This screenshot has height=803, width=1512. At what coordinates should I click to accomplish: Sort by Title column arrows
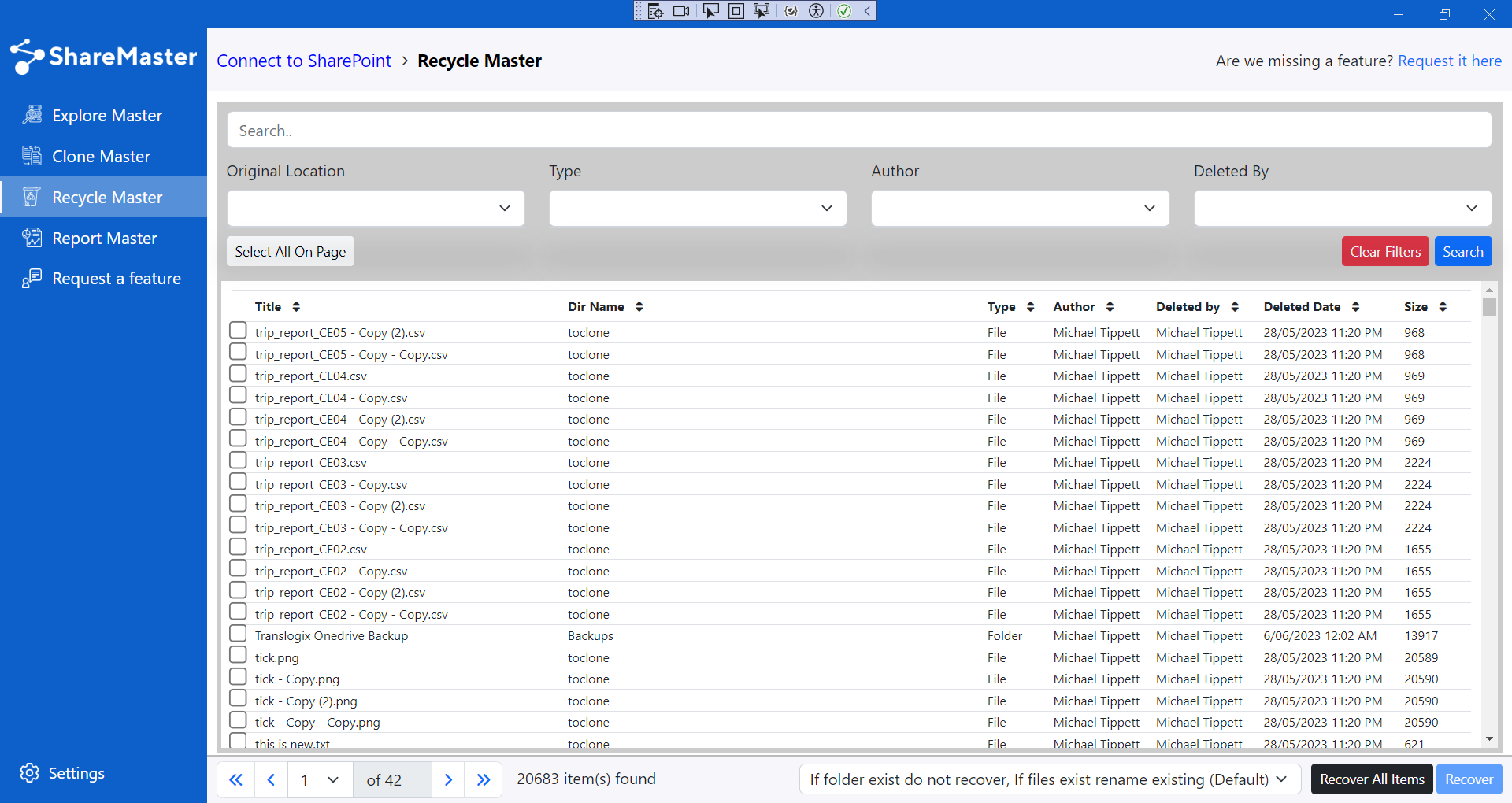pyautogui.click(x=296, y=307)
